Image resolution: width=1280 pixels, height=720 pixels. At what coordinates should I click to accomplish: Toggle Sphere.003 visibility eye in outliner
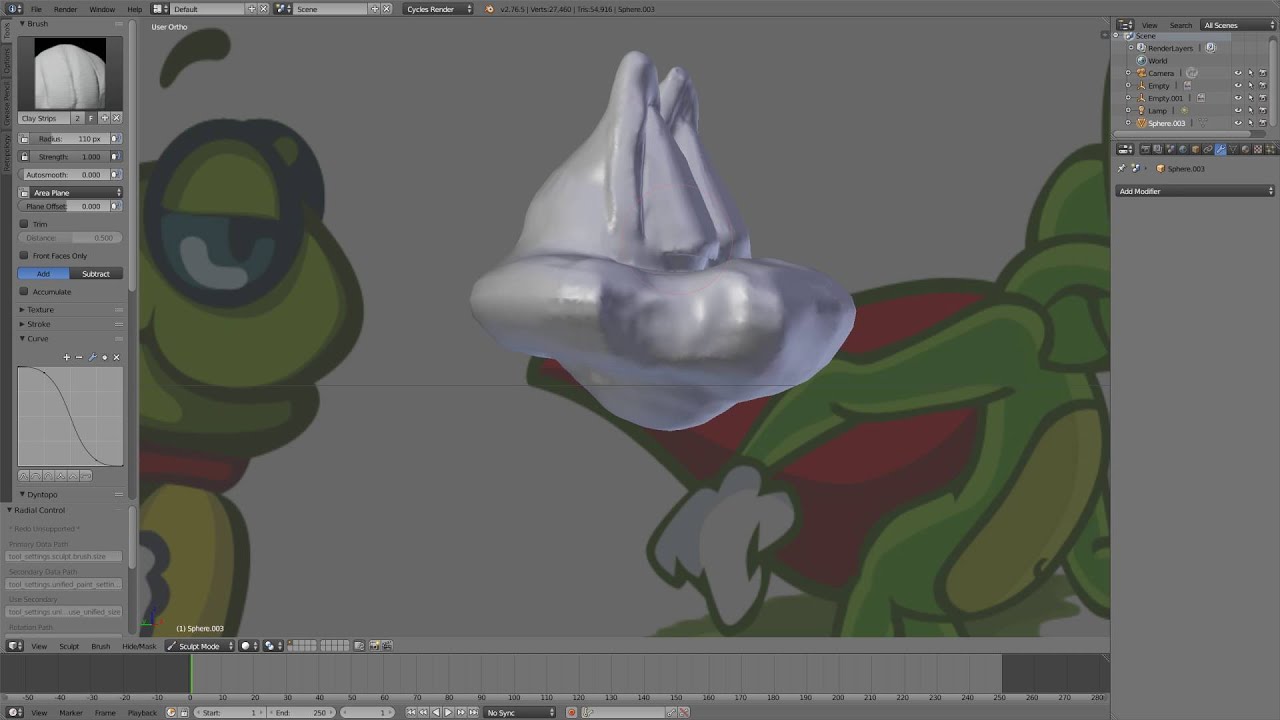point(1238,123)
